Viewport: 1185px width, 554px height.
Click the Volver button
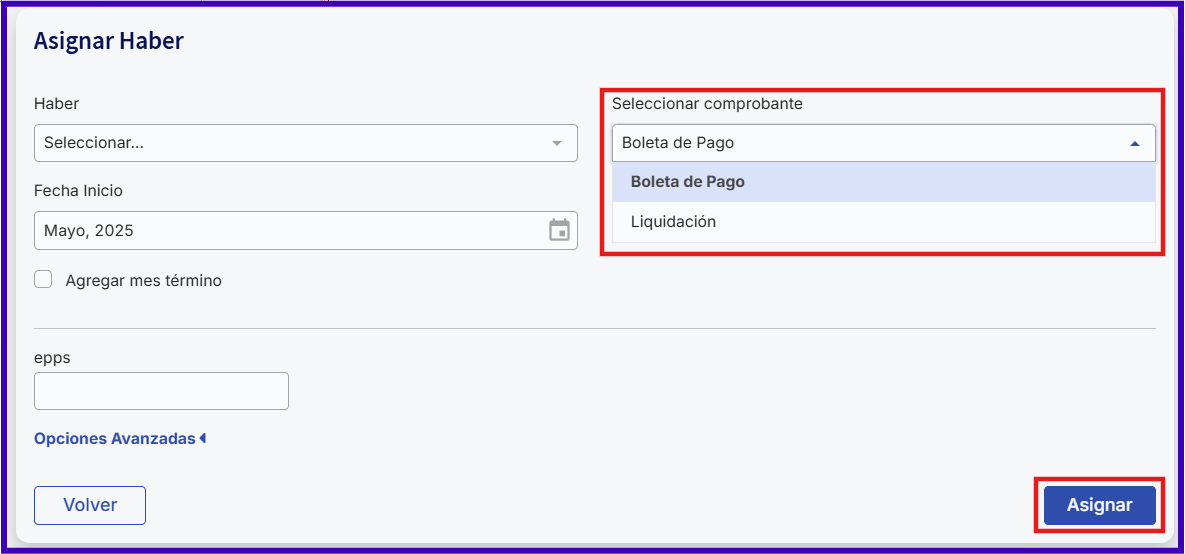(x=90, y=505)
